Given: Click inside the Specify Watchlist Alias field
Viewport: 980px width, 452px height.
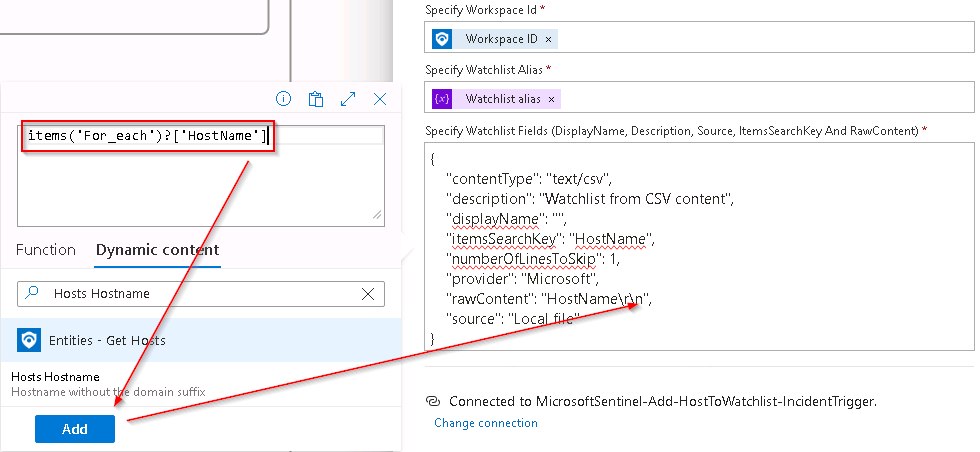Looking at the screenshot, I should pos(699,98).
